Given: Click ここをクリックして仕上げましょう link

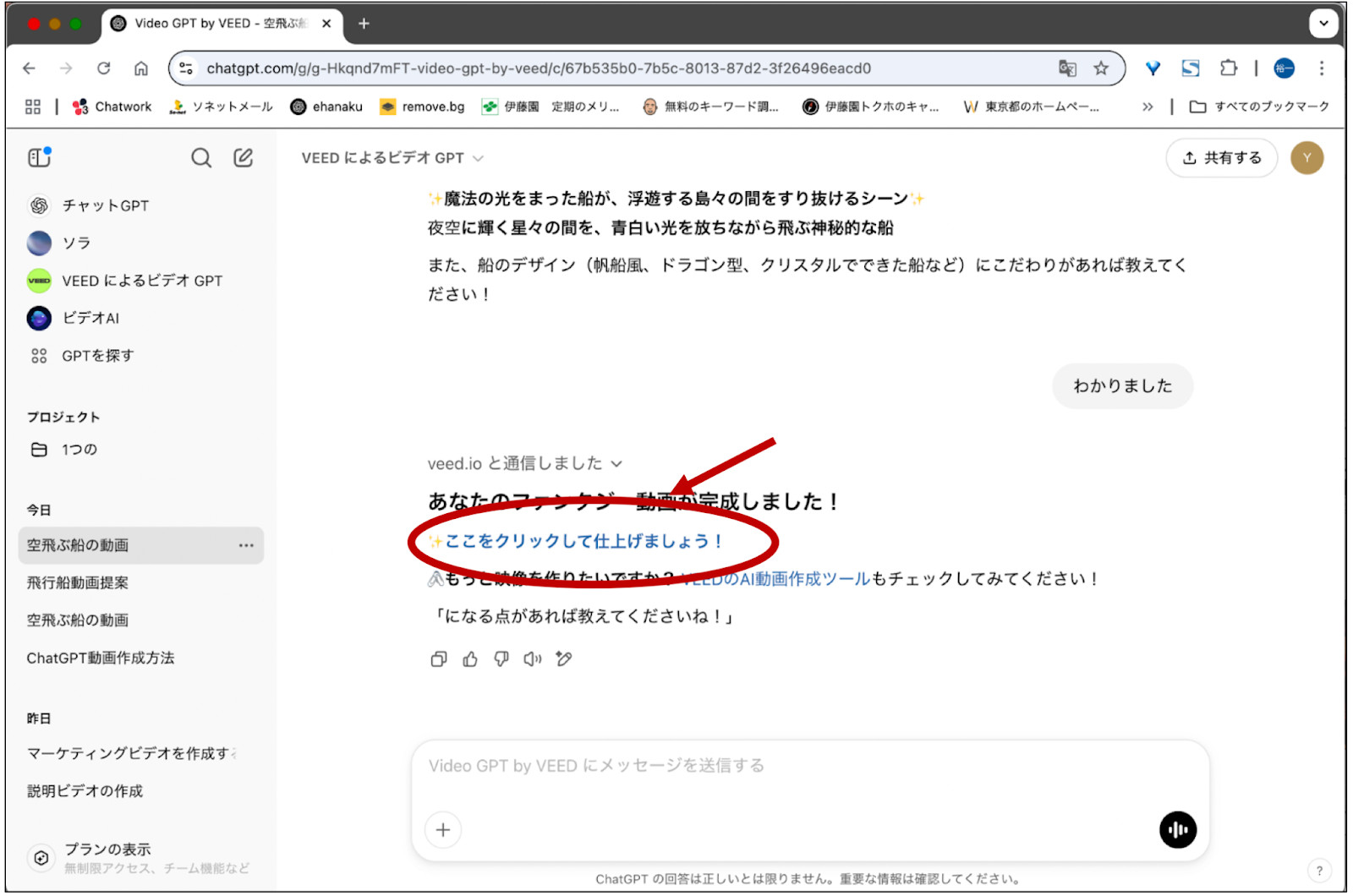Looking at the screenshot, I should click(x=583, y=542).
